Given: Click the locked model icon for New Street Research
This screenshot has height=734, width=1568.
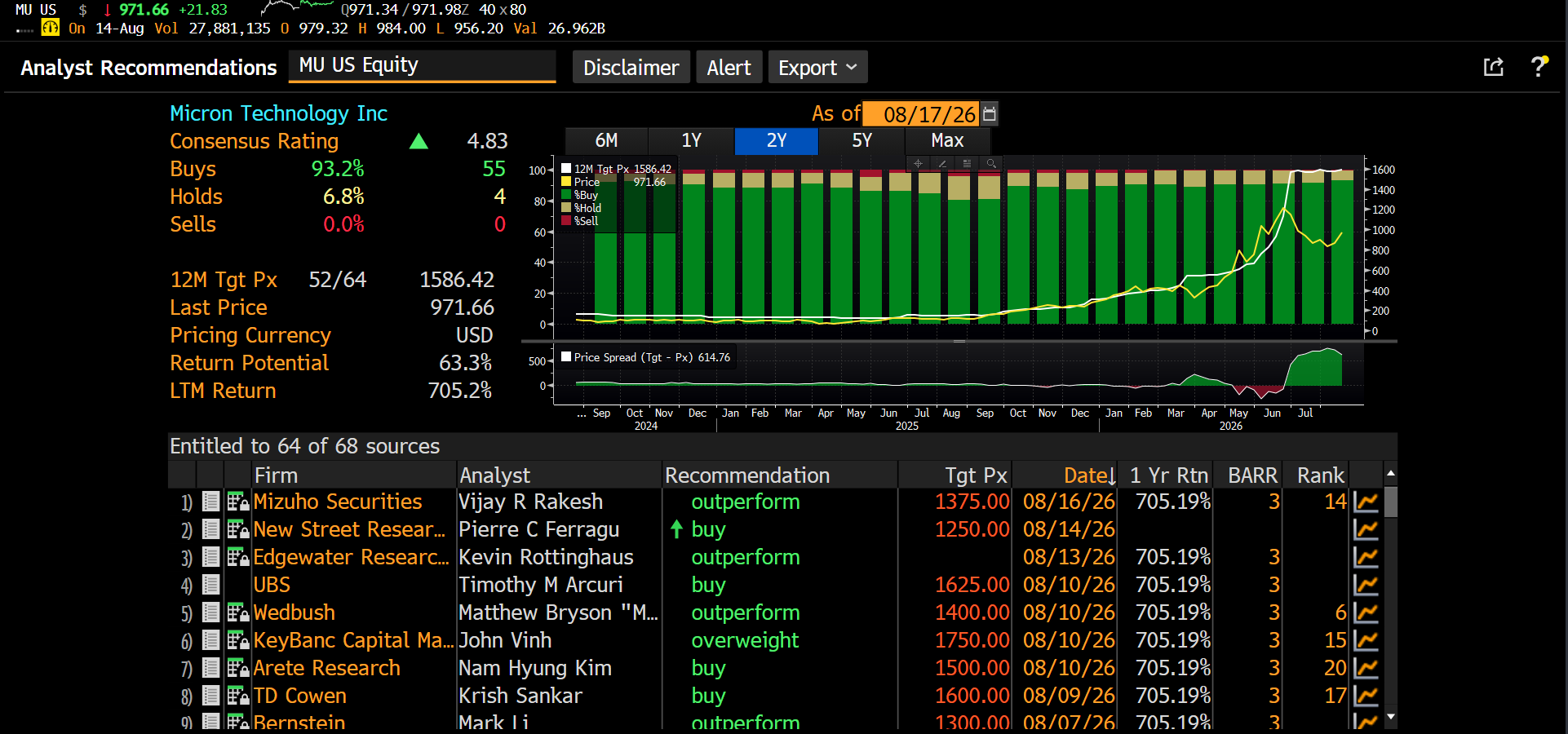Looking at the screenshot, I should pos(237,529).
